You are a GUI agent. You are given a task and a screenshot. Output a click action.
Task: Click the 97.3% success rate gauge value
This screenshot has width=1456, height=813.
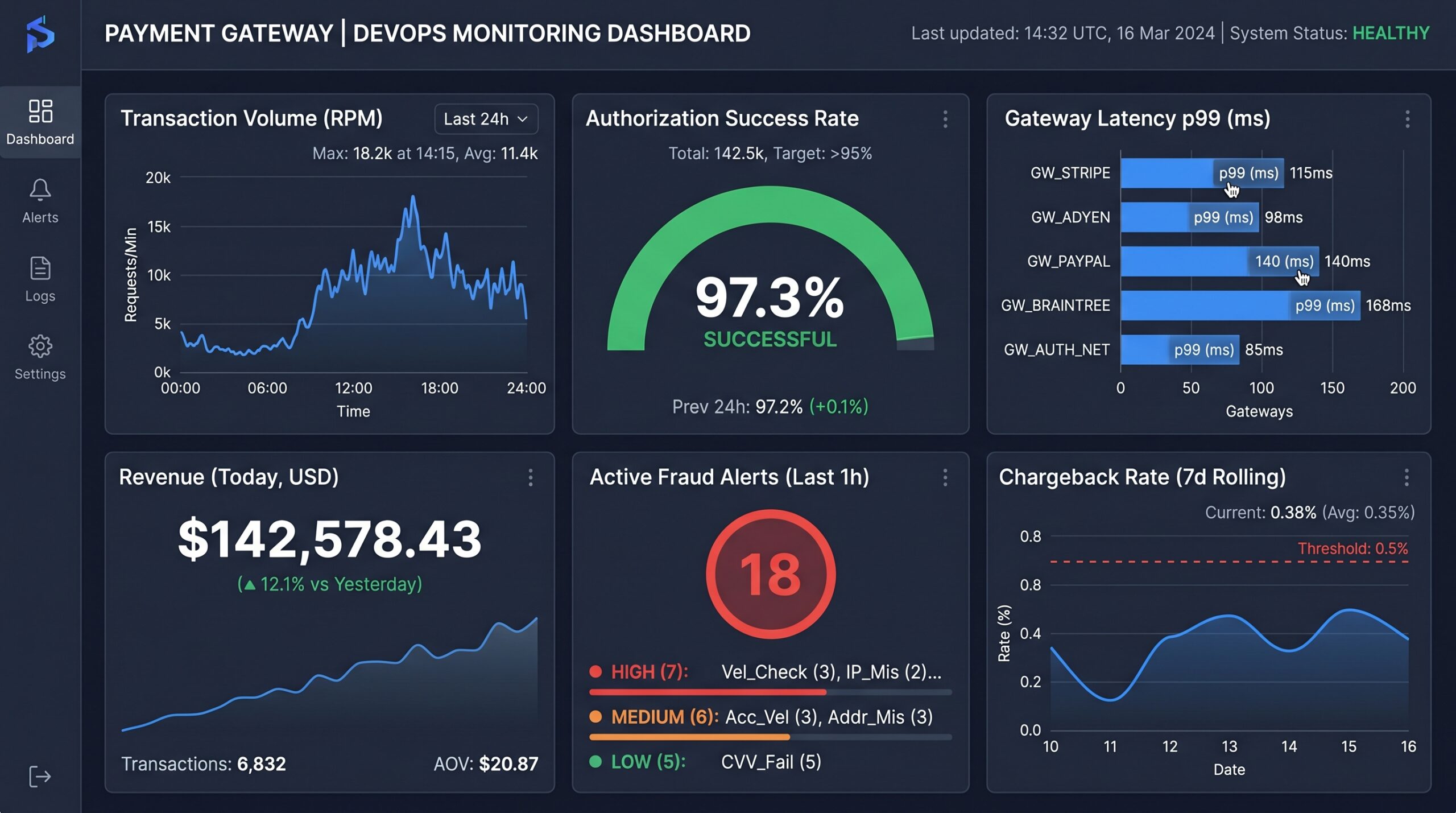tap(770, 297)
